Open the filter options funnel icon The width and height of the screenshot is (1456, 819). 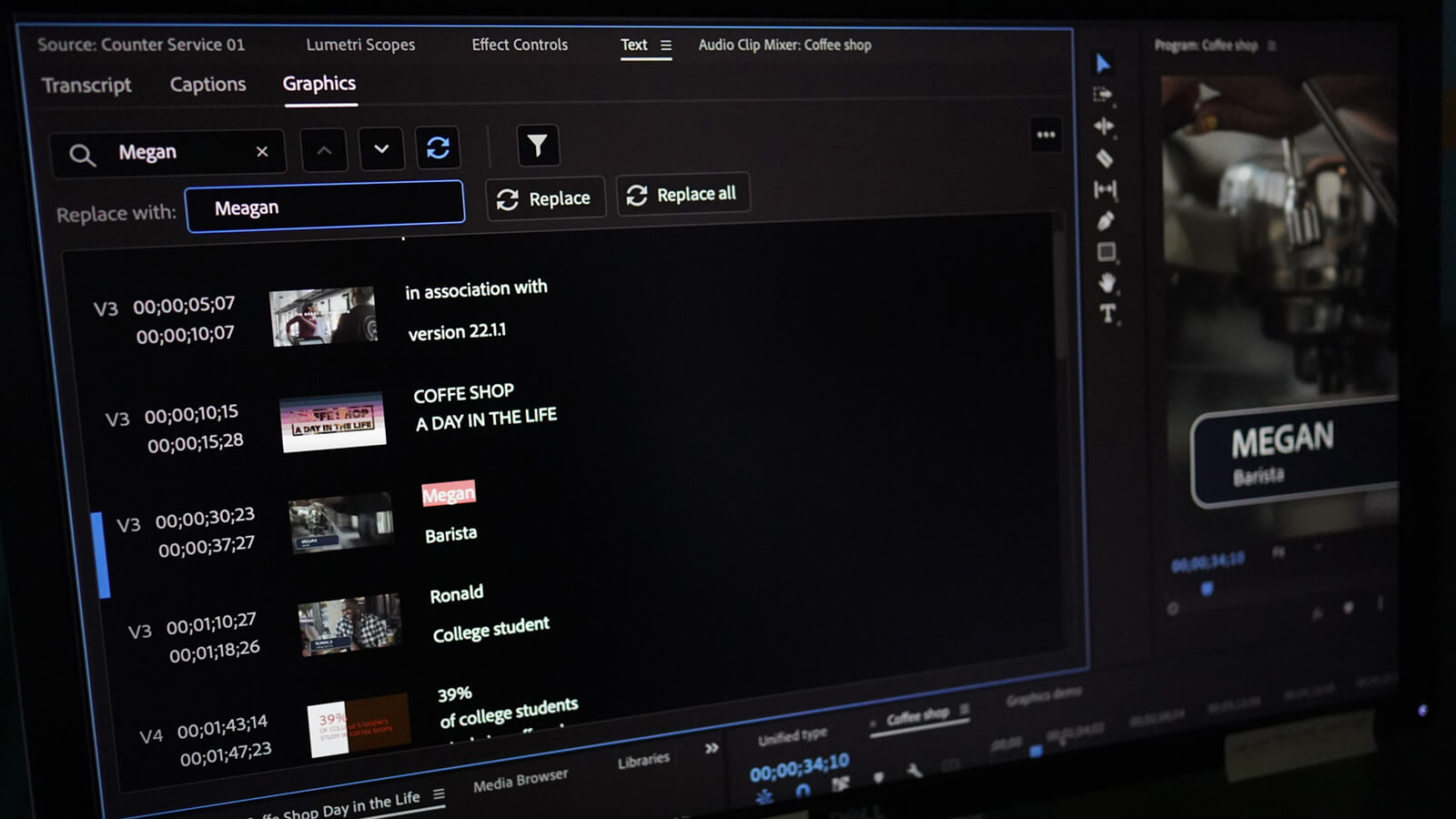point(537,146)
